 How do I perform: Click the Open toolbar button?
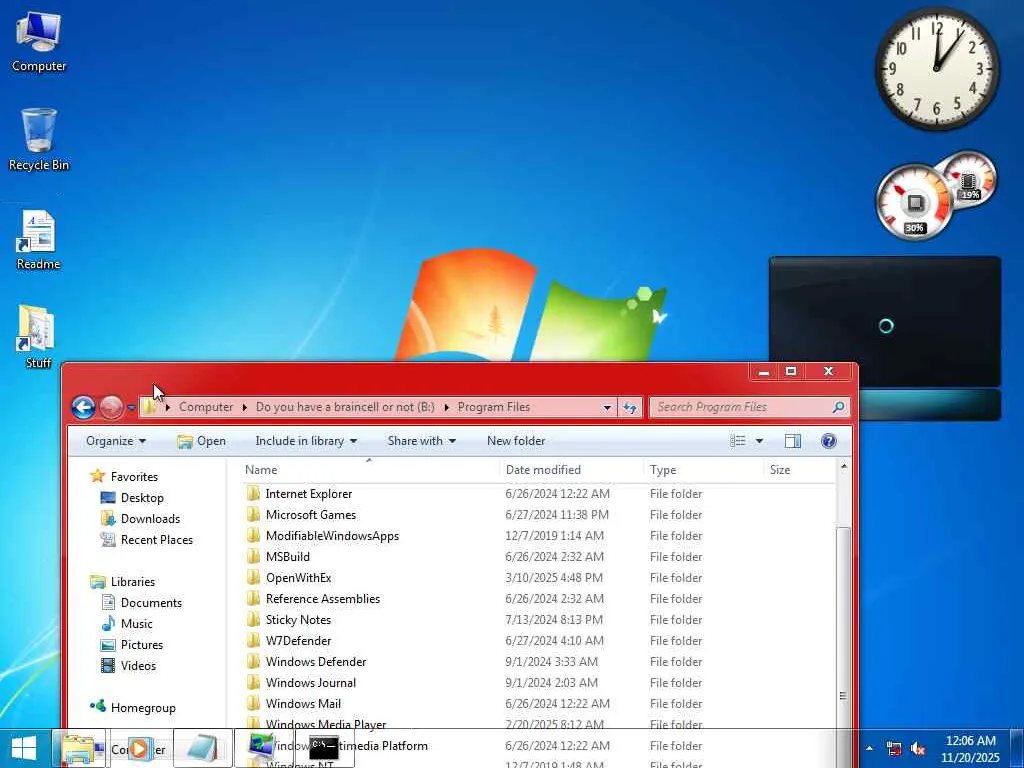tap(201, 441)
